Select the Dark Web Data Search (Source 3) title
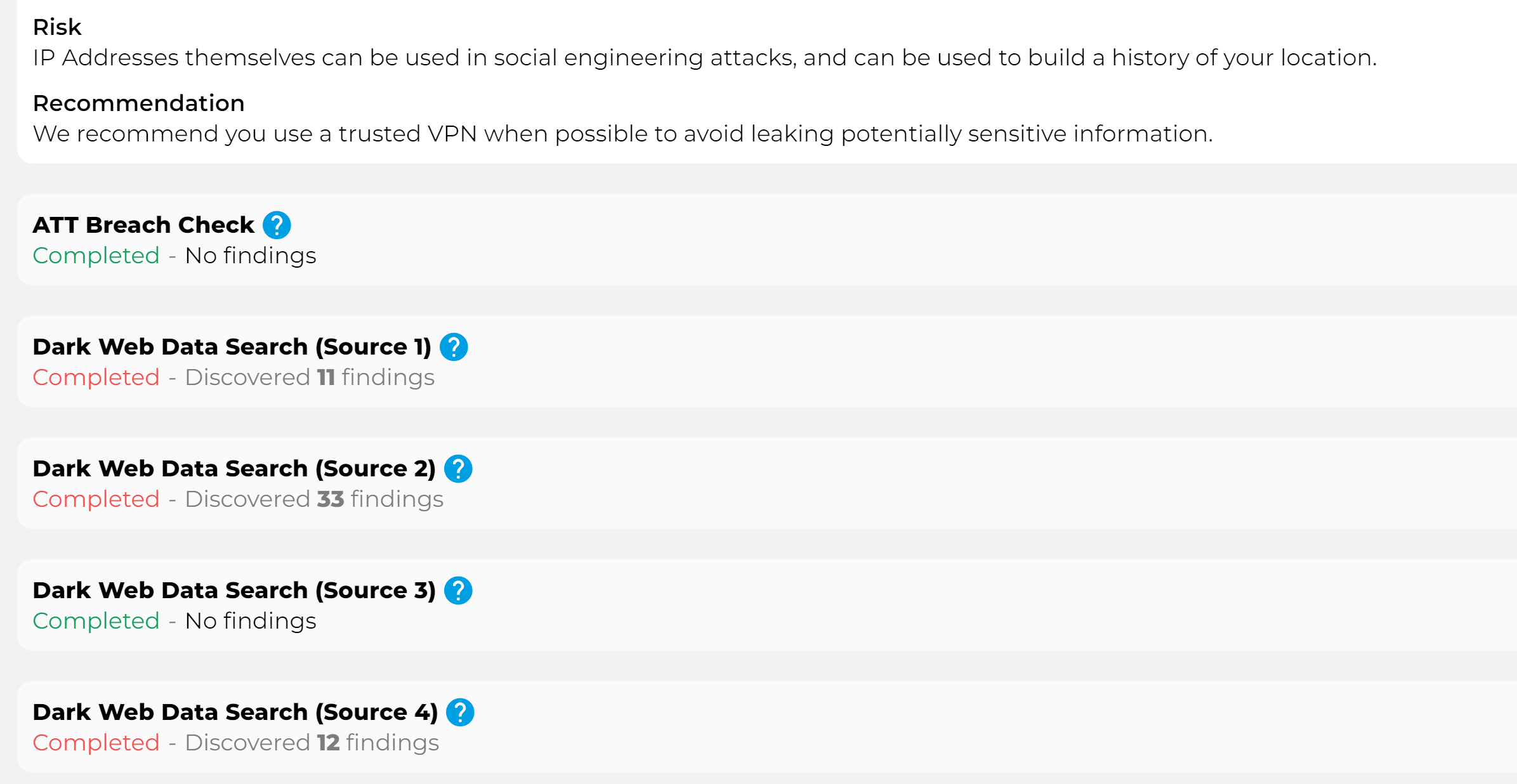1517x784 pixels. pyautogui.click(x=233, y=591)
